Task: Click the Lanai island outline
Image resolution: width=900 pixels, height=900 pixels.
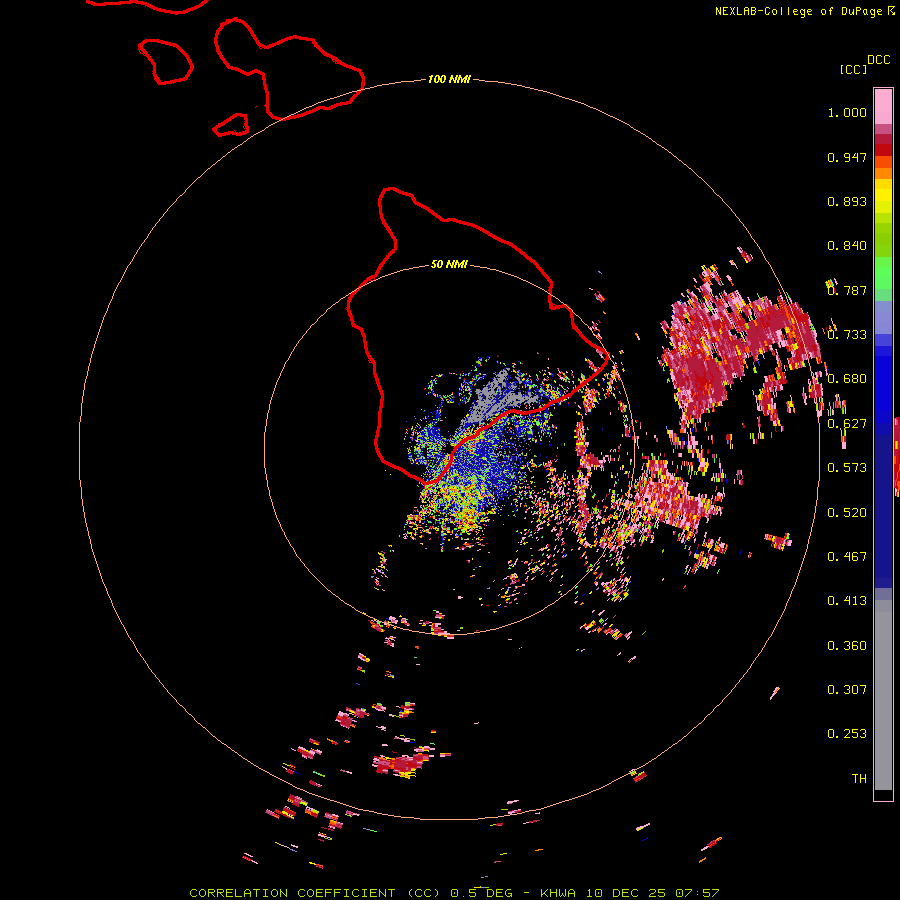Action: tap(165, 61)
